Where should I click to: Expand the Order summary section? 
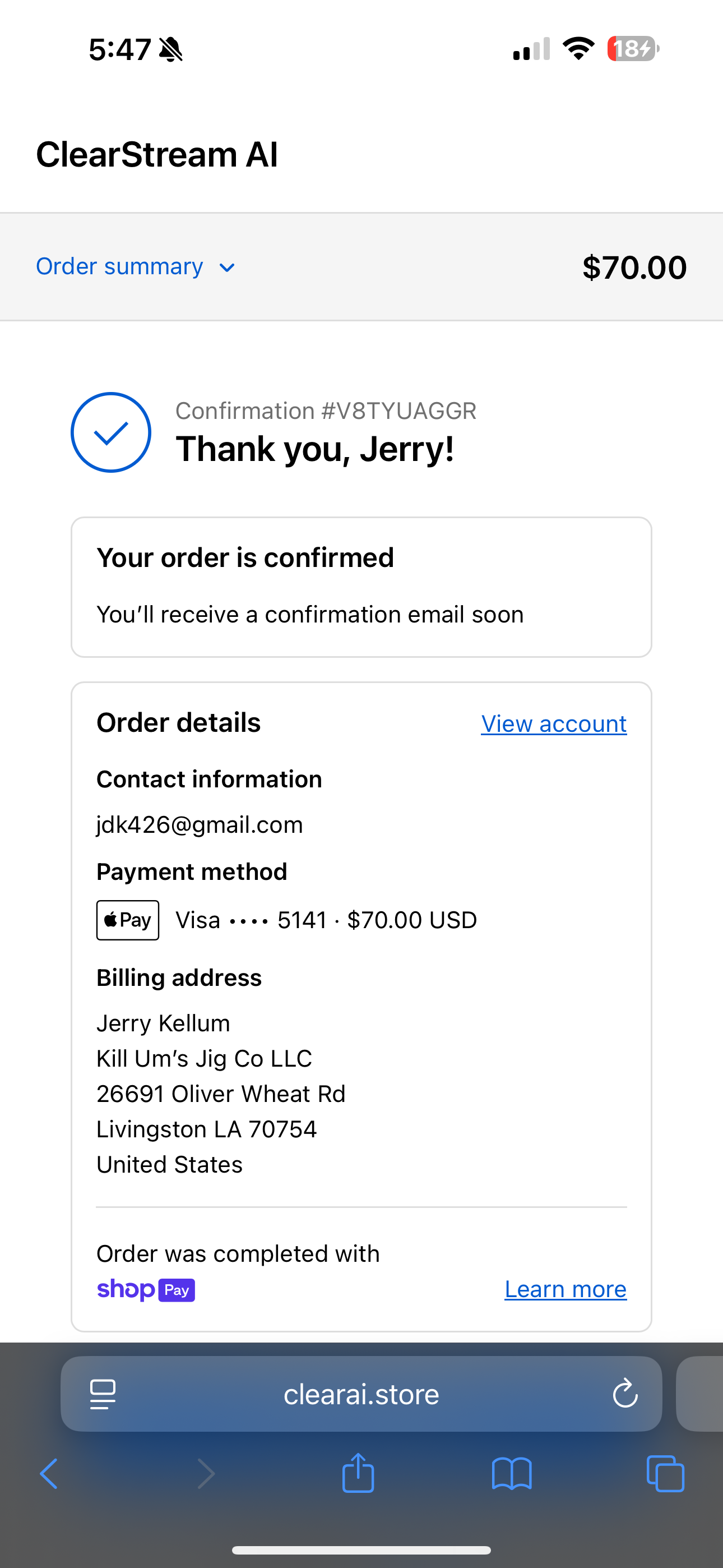120,266
